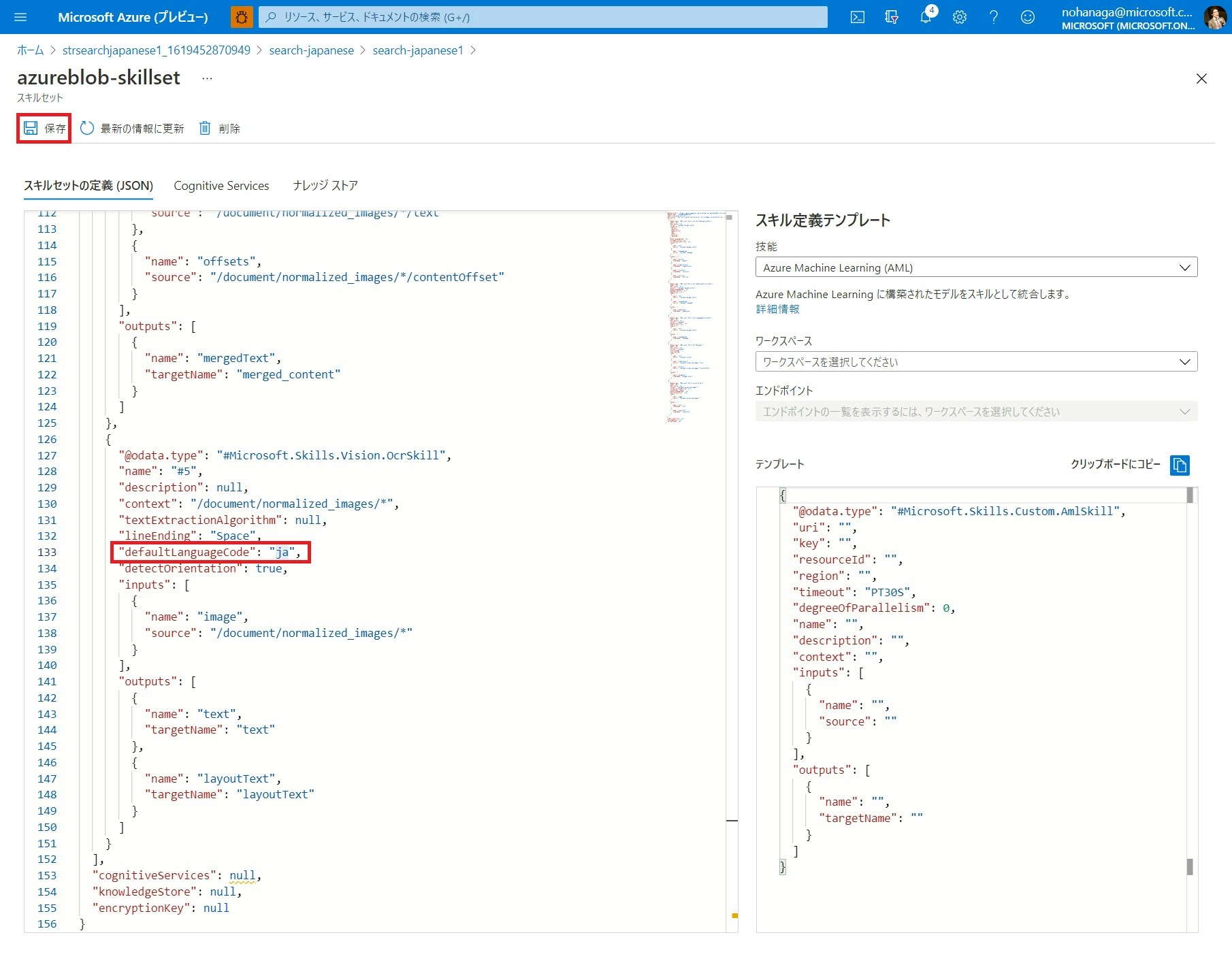Open the 技能 Azure Machine Learning dropdown
This screenshot has height=965, width=1232.
click(x=976, y=267)
